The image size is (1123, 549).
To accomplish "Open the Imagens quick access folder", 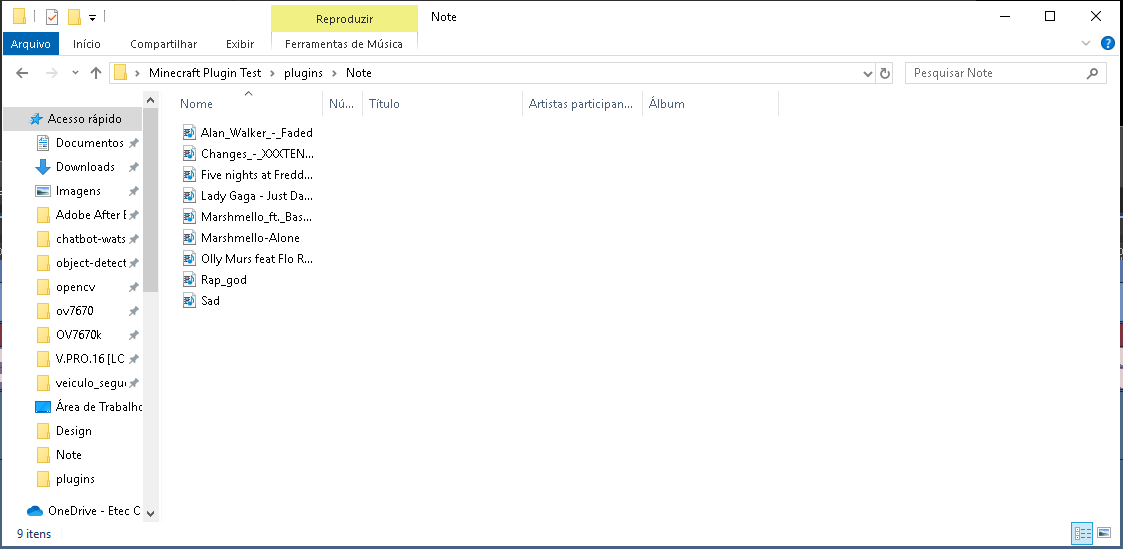I will 78,191.
